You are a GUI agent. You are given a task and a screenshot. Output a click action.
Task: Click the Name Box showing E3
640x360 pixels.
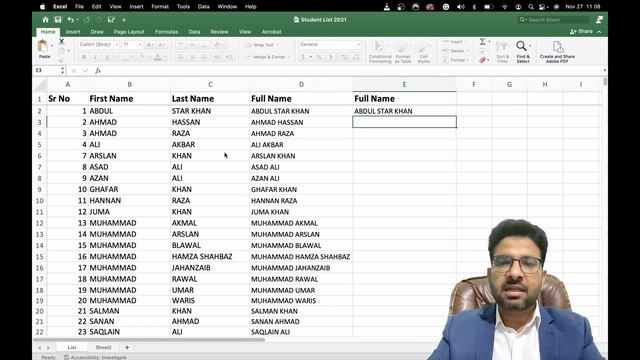[48, 71]
